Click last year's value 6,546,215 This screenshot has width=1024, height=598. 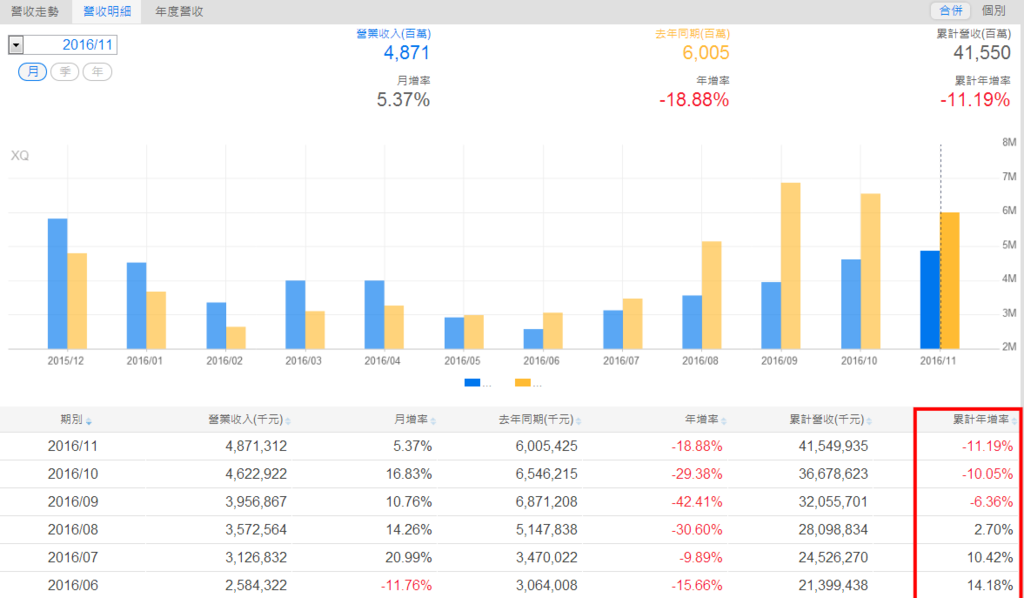tap(547, 474)
